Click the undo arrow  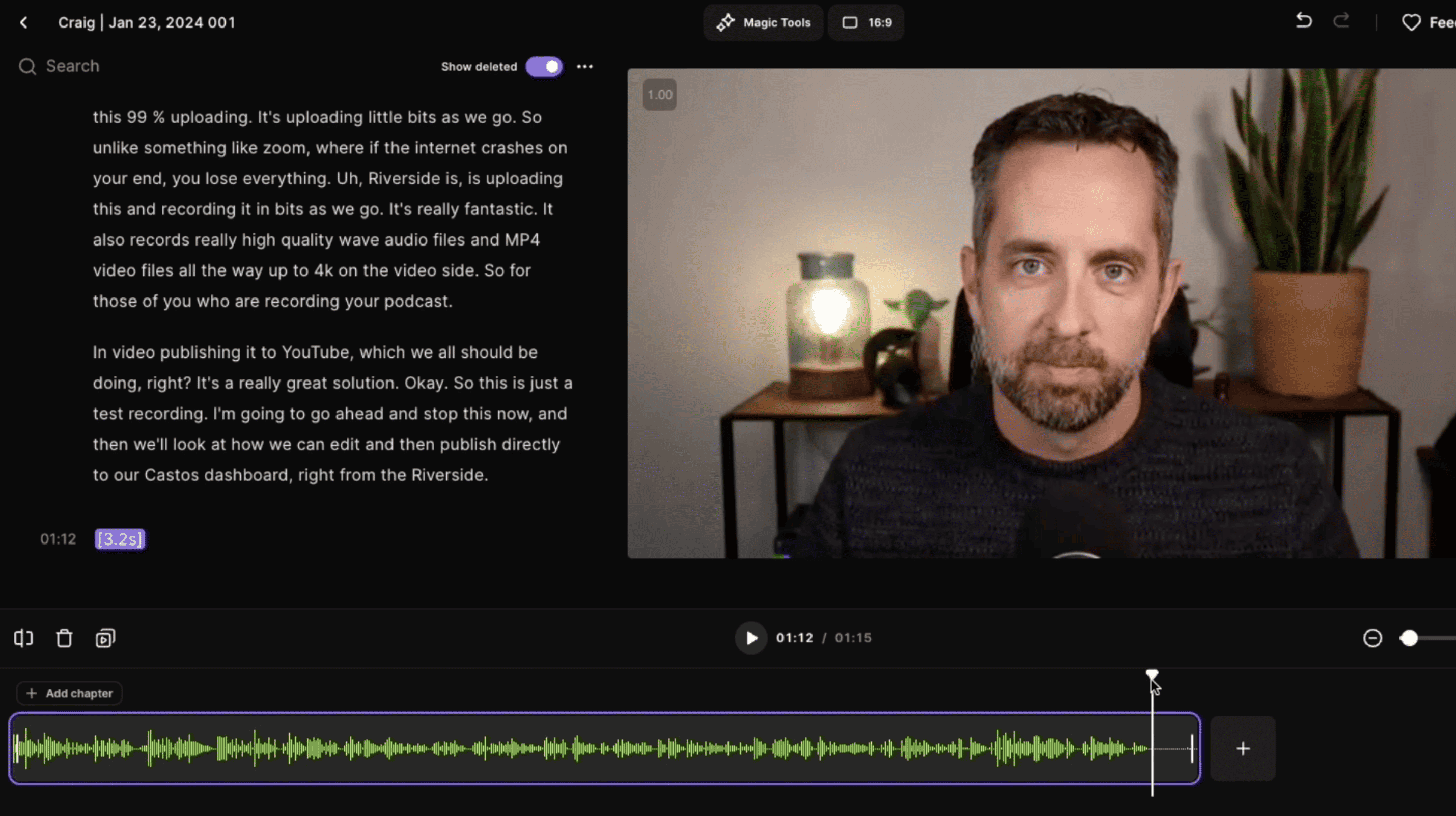pyautogui.click(x=1303, y=21)
